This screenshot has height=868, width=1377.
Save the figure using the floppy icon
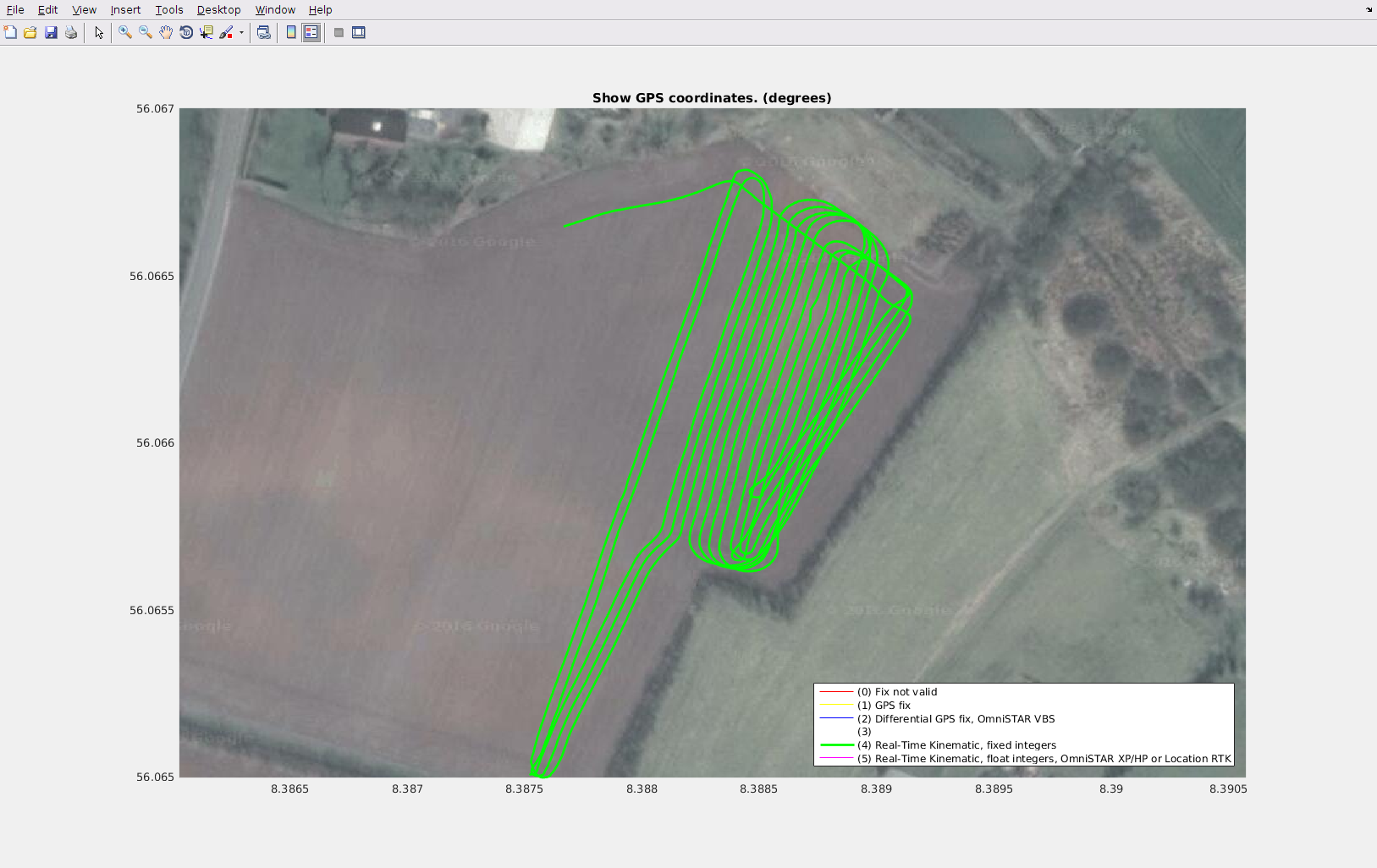click(51, 32)
